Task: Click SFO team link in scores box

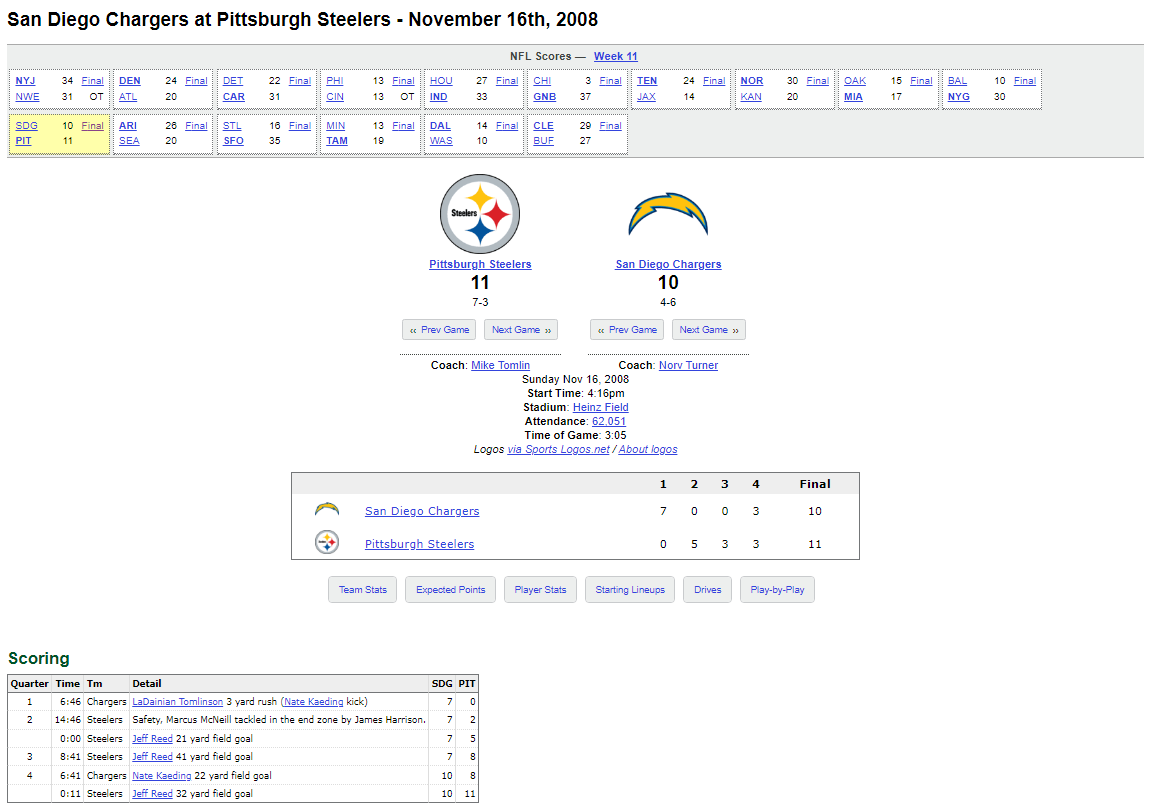Action: point(233,140)
